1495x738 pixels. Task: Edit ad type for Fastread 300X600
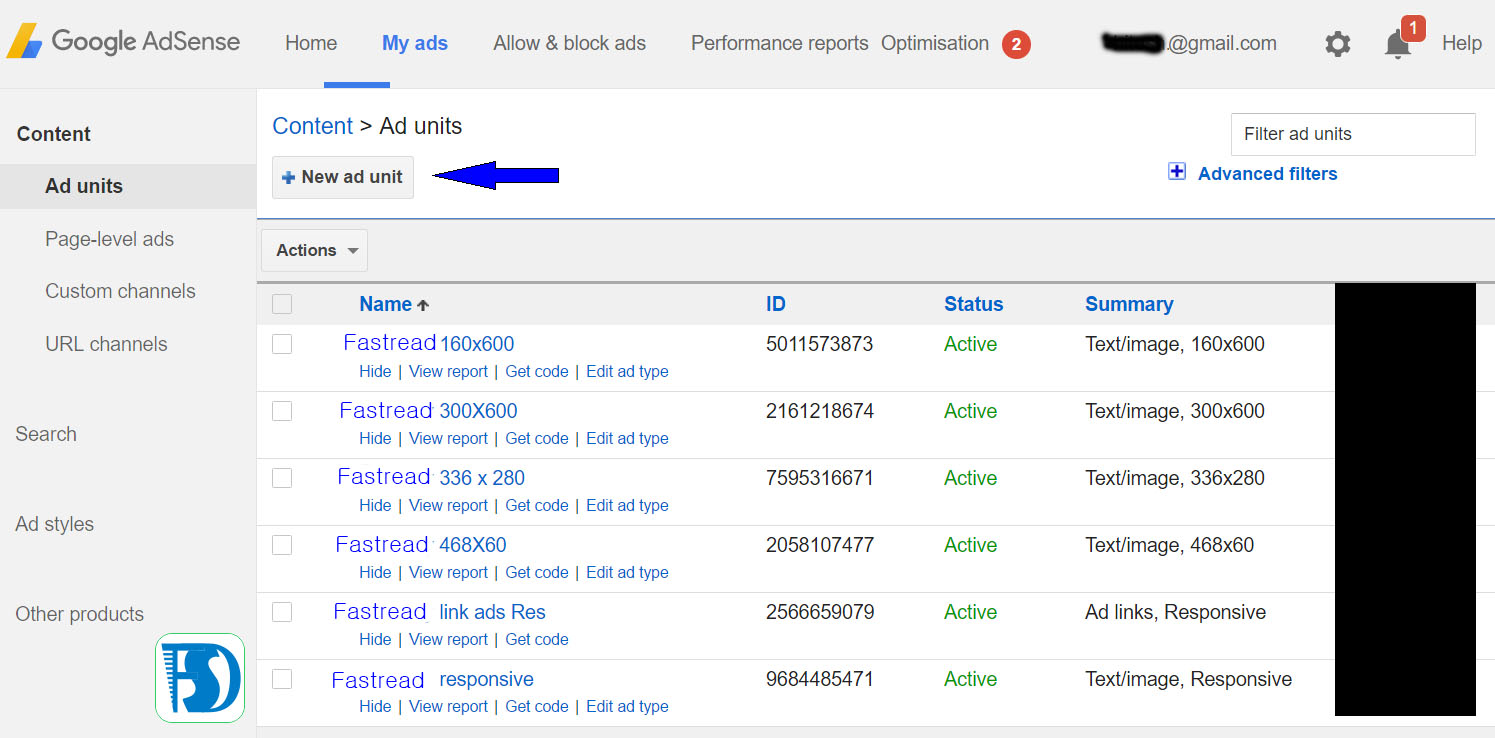coord(627,438)
